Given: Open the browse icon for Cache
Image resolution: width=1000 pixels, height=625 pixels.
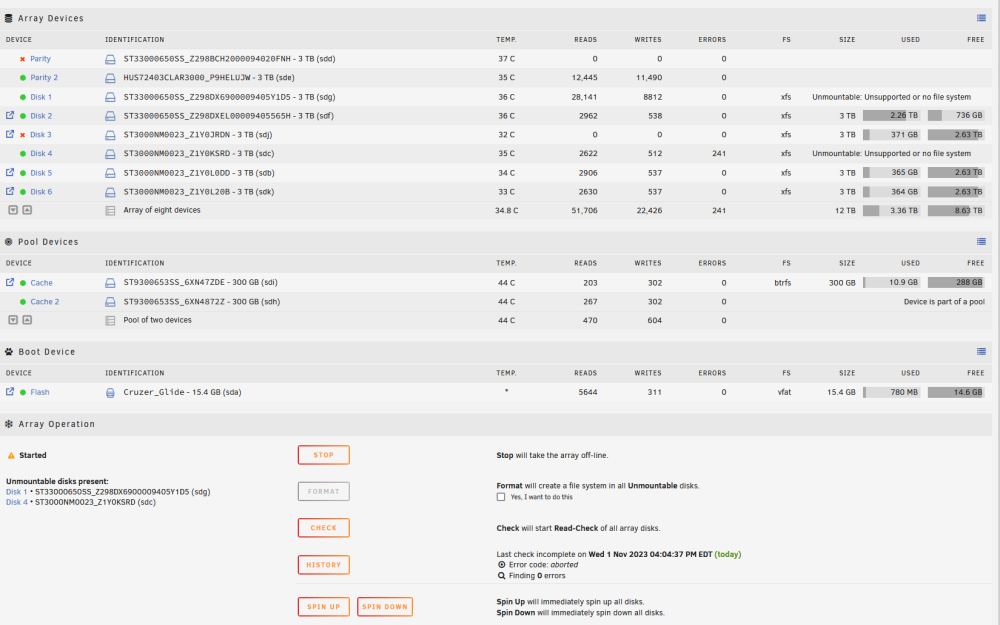Looking at the screenshot, I should coord(10,282).
